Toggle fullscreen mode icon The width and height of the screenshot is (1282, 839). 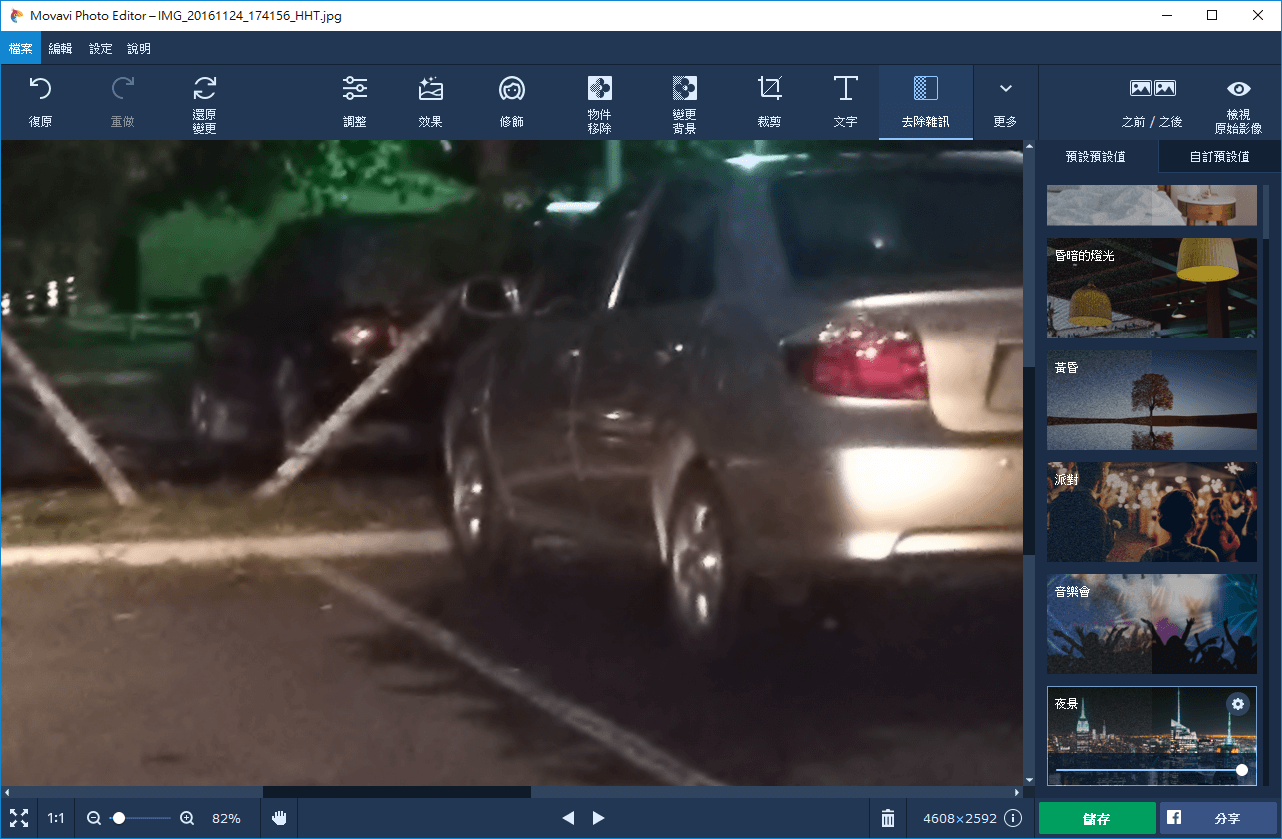18,818
